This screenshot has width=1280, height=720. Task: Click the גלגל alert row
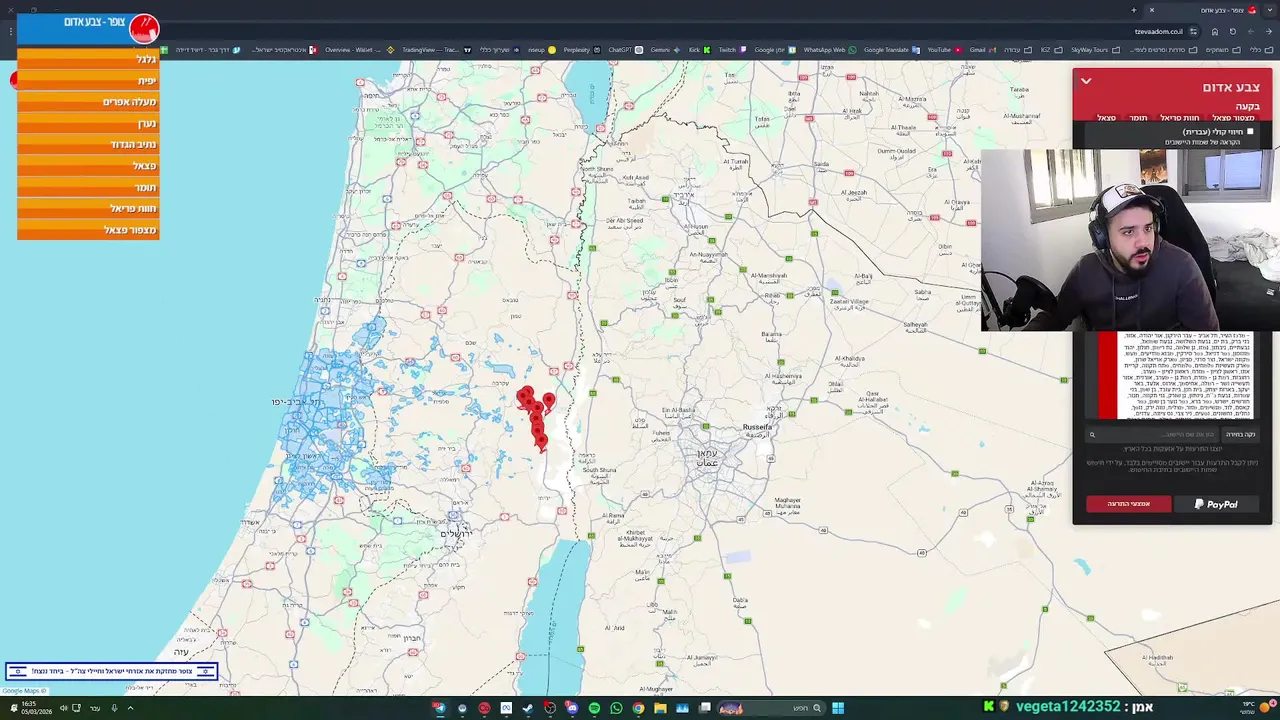coord(88,59)
